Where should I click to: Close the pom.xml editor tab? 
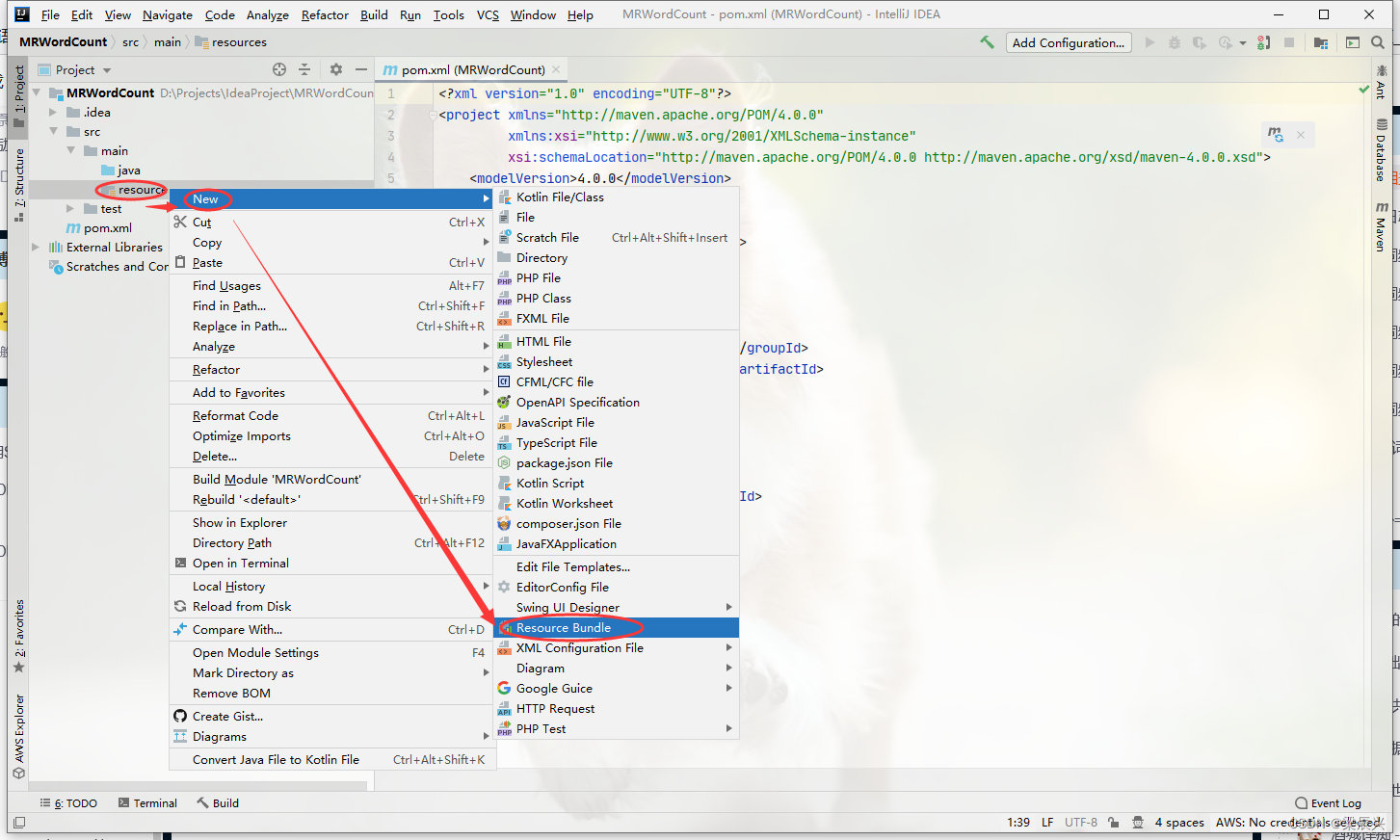[x=556, y=69]
